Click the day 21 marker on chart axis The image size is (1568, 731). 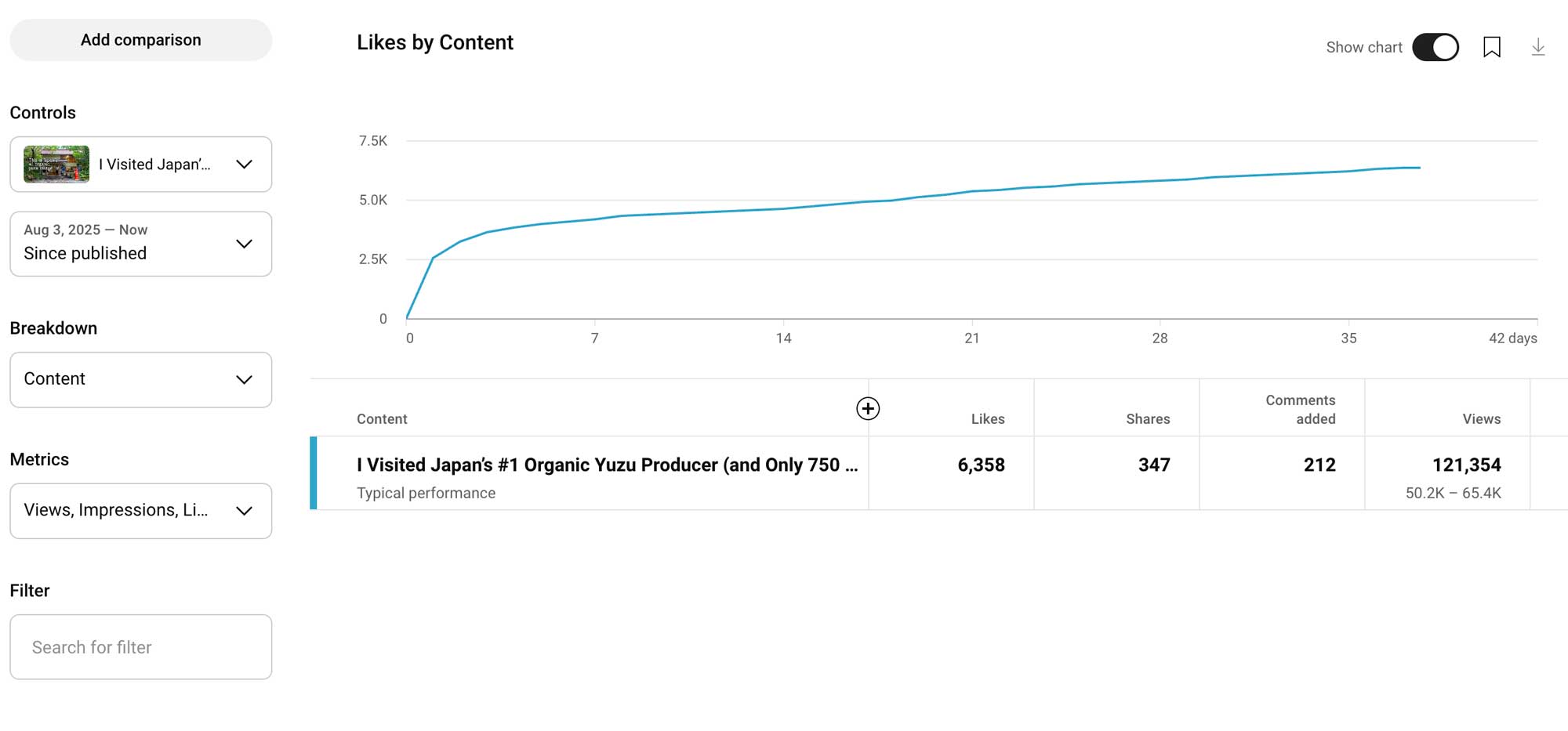(x=971, y=338)
